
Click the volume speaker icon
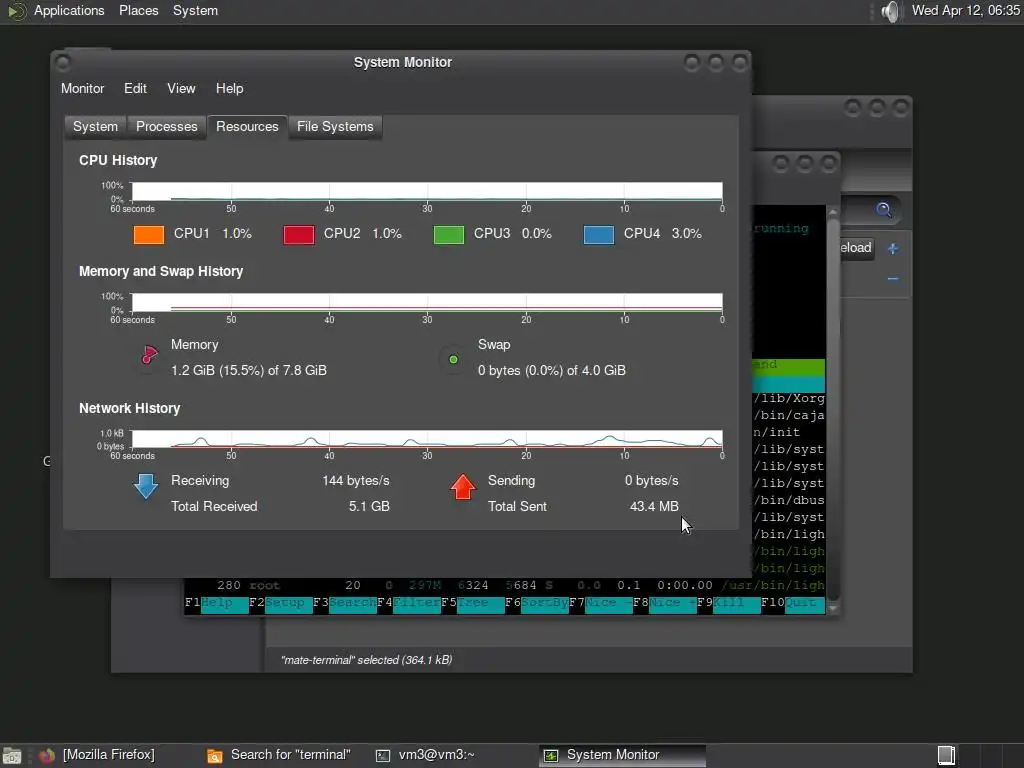point(889,11)
